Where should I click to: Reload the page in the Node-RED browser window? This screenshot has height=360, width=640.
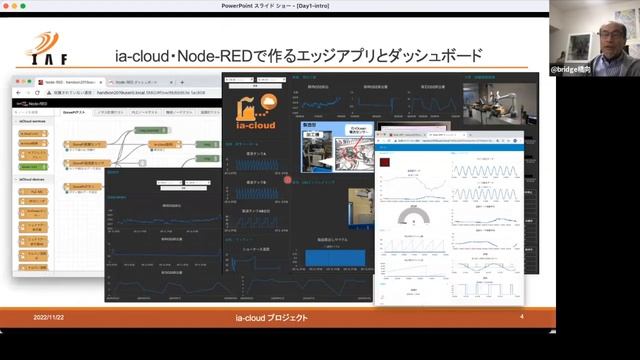click(37, 93)
